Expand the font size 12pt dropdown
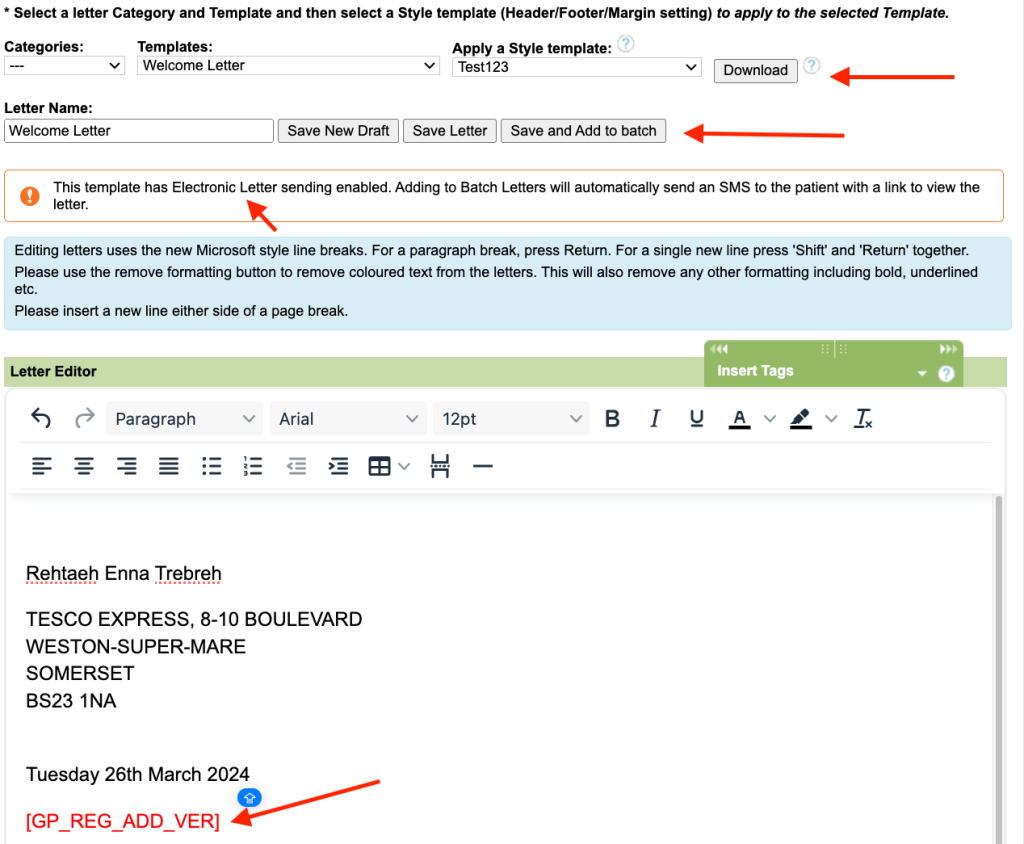Image resolution: width=1024 pixels, height=844 pixels. click(x=511, y=419)
